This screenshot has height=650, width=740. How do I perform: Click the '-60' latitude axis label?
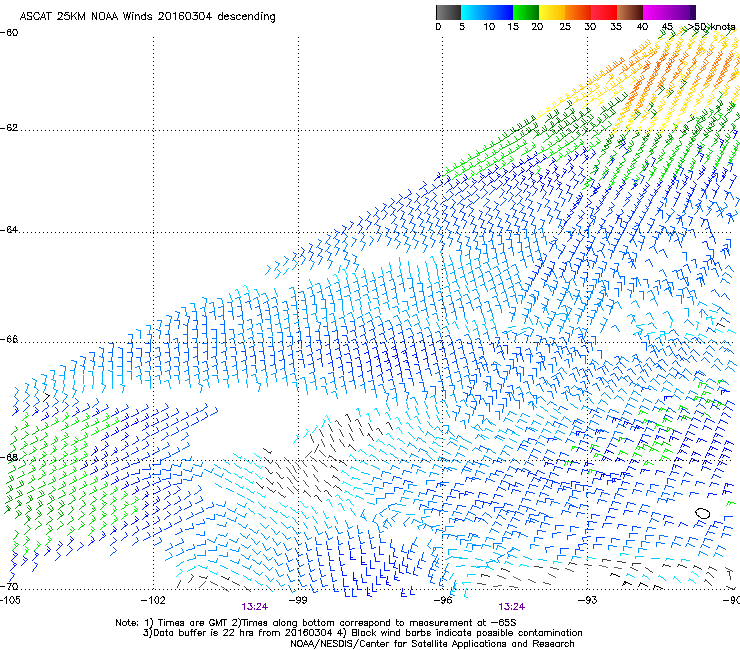coord(9,33)
